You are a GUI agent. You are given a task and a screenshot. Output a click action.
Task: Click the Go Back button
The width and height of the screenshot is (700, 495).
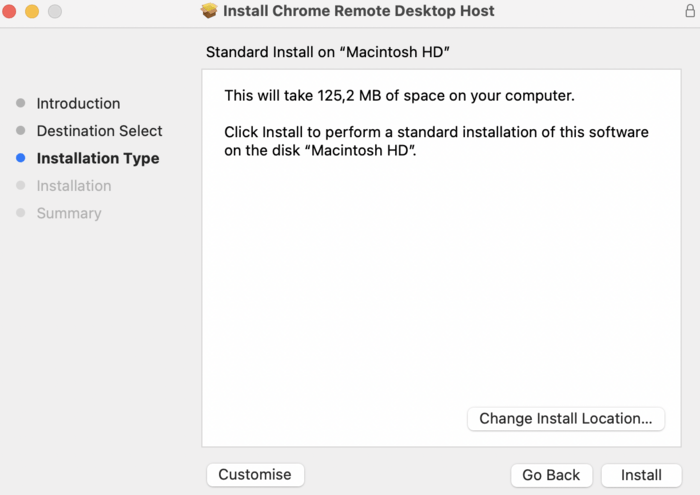(x=551, y=475)
